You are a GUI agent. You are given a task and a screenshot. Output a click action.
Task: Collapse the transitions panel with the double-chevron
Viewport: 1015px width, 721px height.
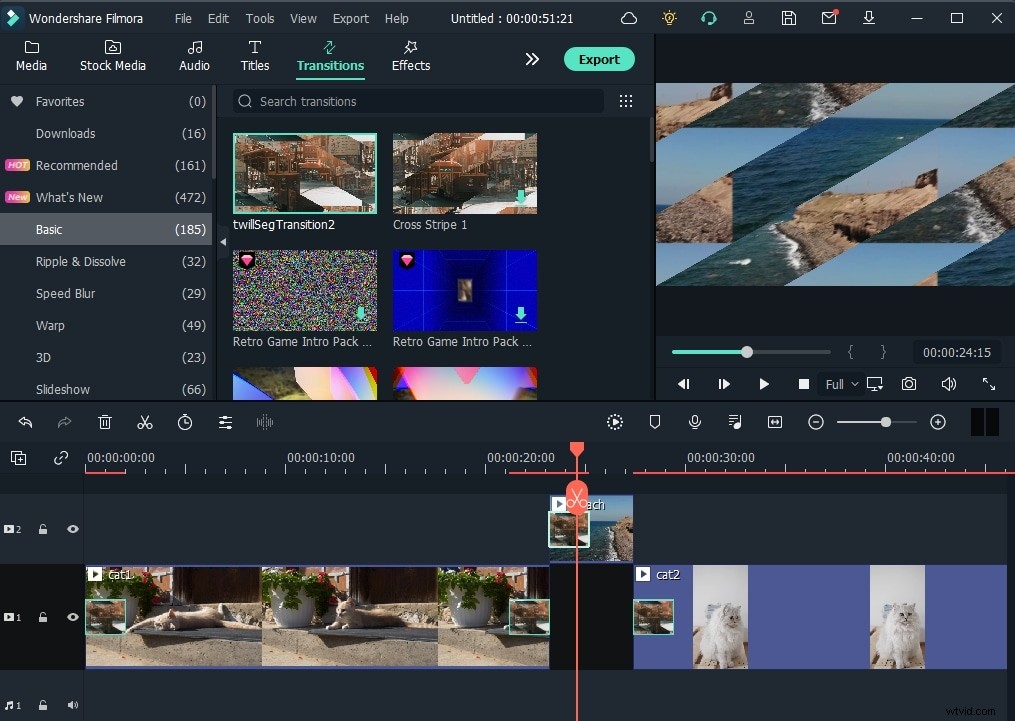coord(532,59)
